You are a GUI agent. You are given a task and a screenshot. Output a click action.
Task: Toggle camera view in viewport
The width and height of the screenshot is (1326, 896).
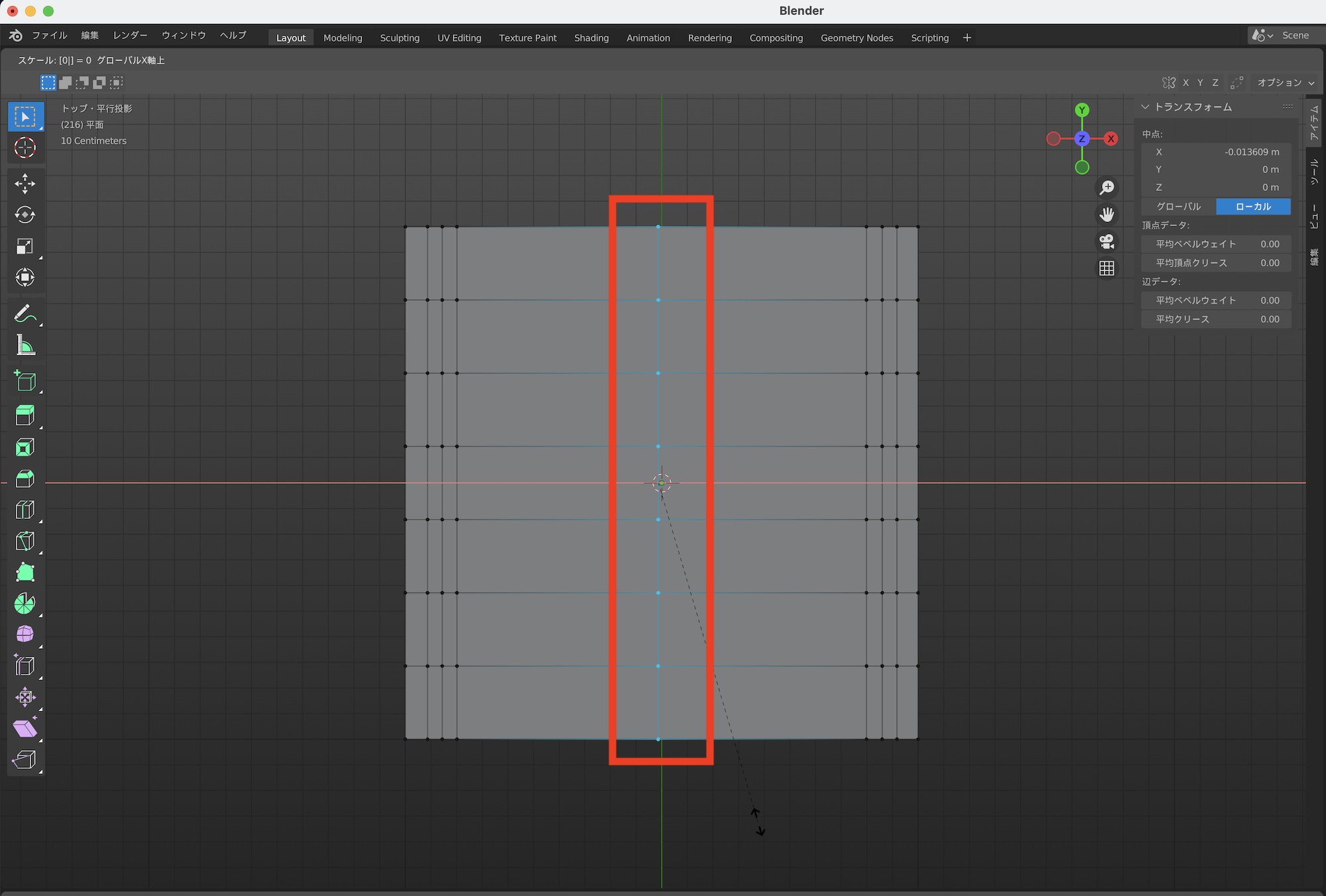[x=1107, y=241]
